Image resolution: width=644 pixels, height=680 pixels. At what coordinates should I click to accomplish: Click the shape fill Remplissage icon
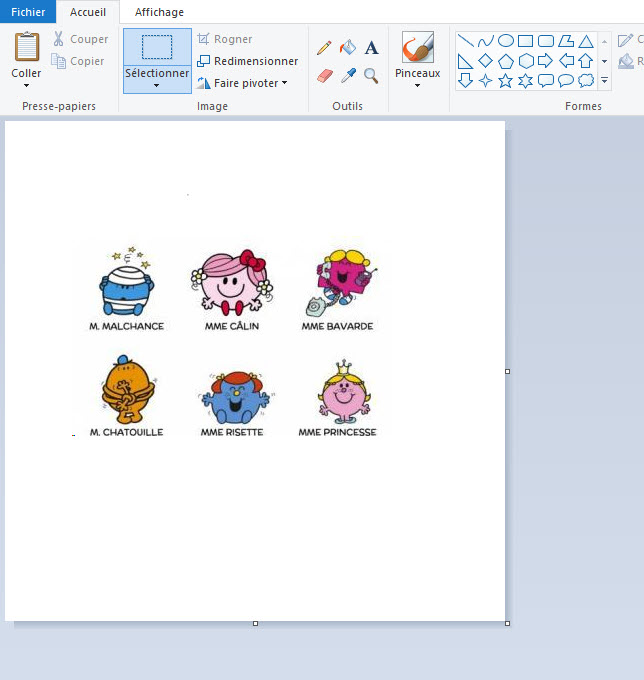626,61
